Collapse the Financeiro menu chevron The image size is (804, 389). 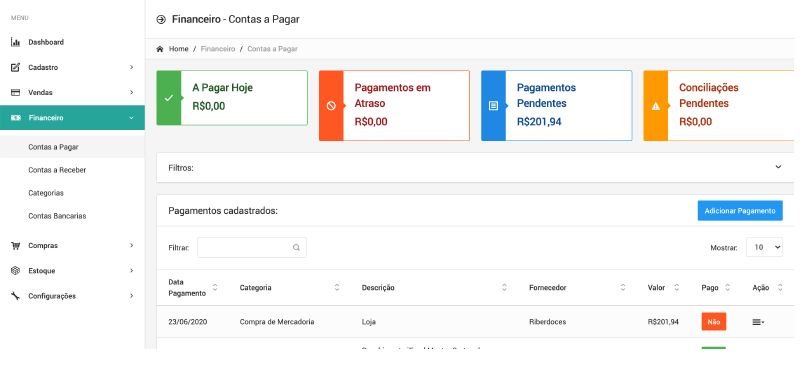click(x=132, y=118)
